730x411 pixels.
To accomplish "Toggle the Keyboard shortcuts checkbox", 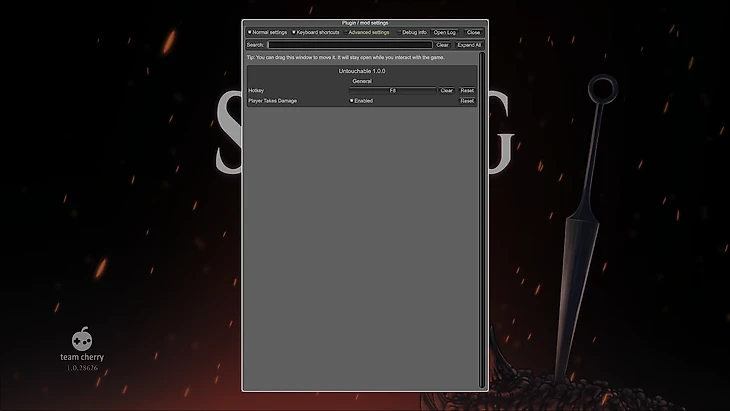I will pos(294,32).
